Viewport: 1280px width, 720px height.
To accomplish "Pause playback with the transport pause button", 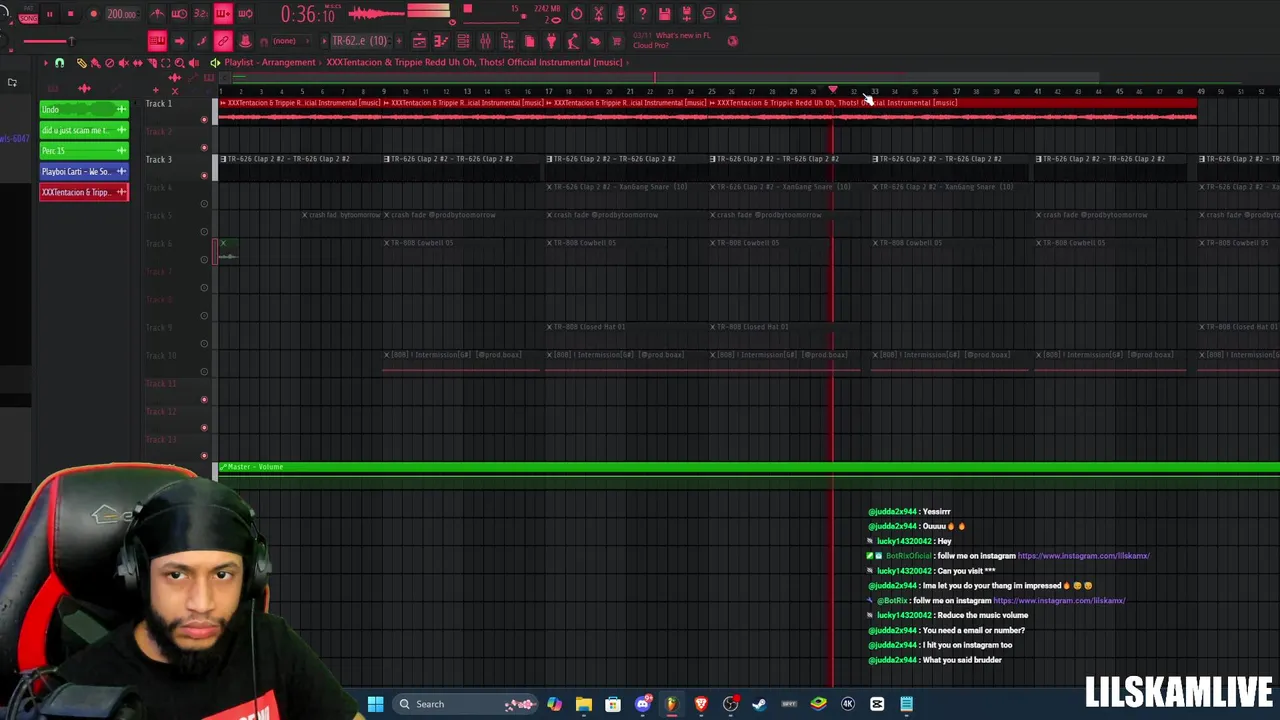I will tap(49, 14).
